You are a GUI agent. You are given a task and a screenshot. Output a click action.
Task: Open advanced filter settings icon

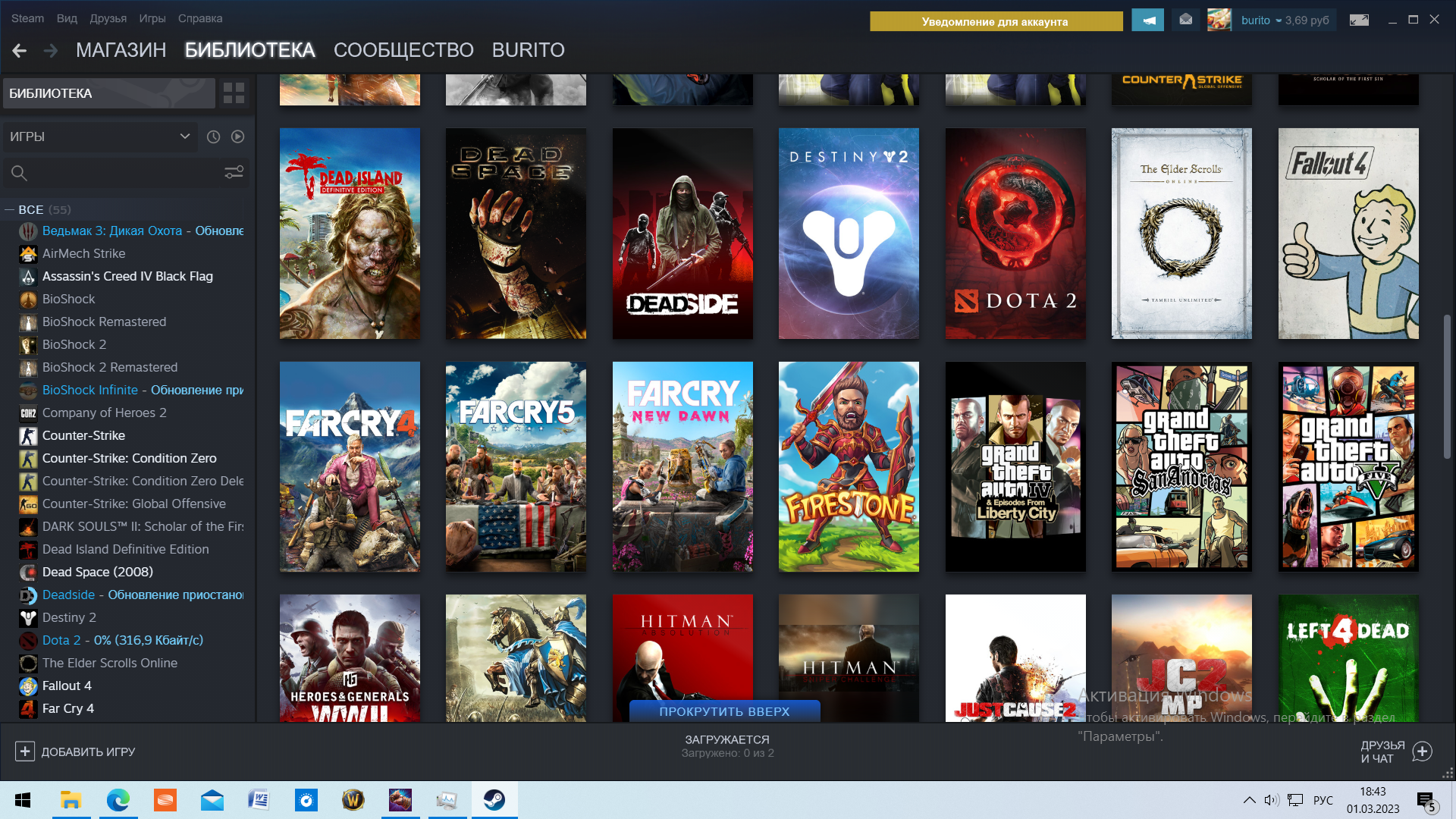point(234,173)
